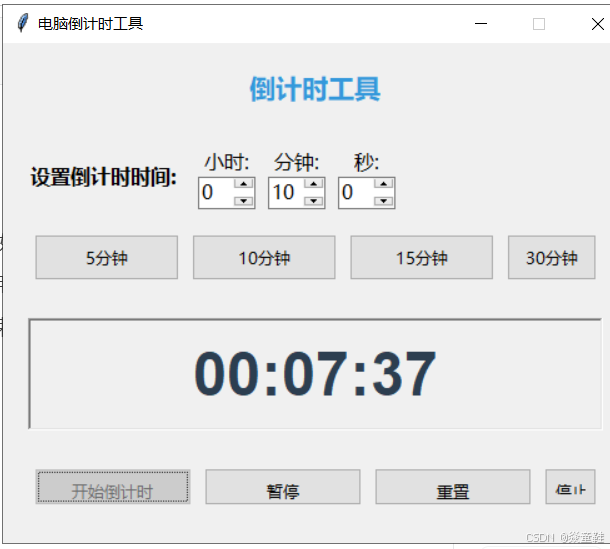Click the window title 电脑倒计时工具
The width and height of the screenshot is (610, 549).
tap(91, 24)
